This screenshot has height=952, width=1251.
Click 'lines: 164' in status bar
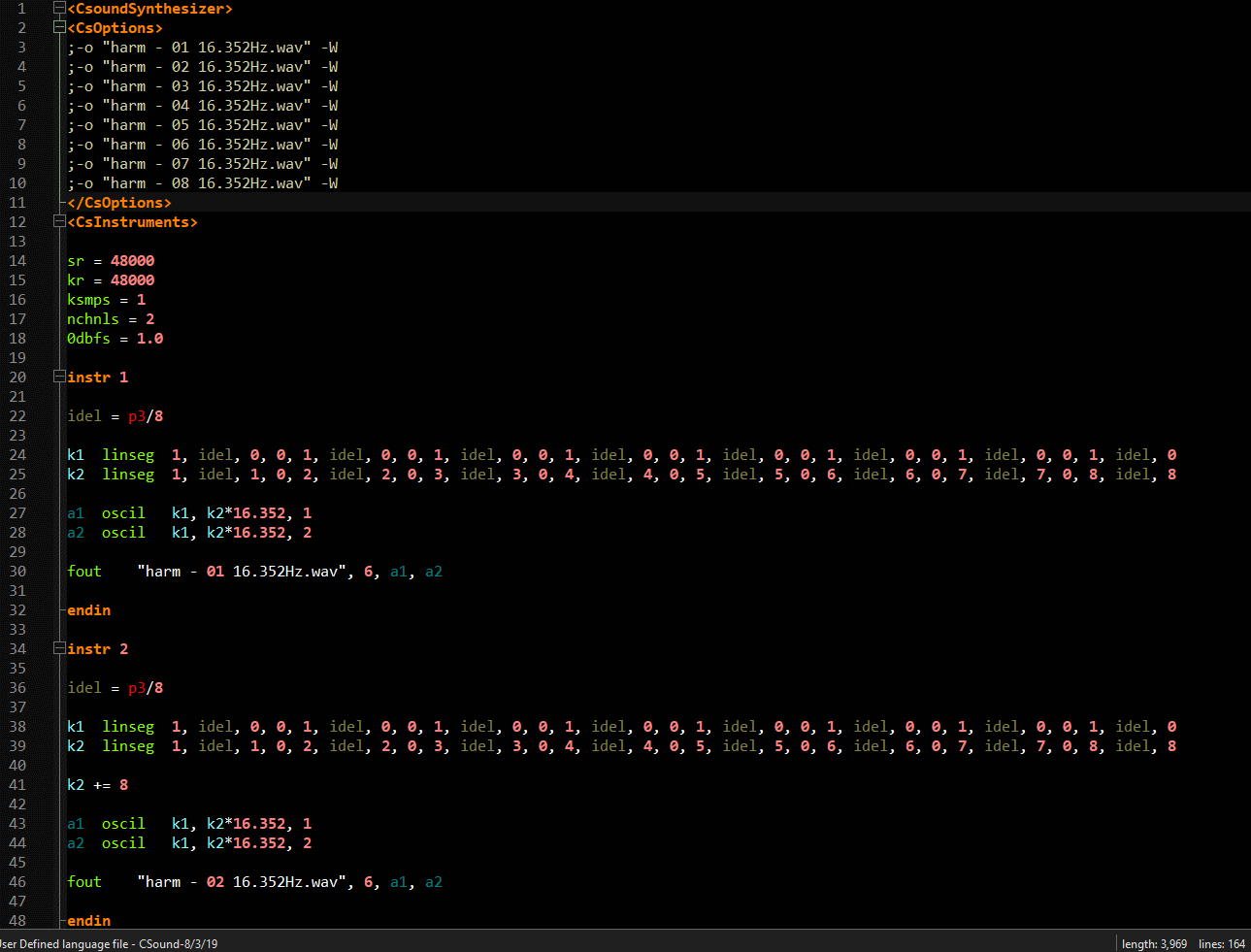click(x=1222, y=944)
